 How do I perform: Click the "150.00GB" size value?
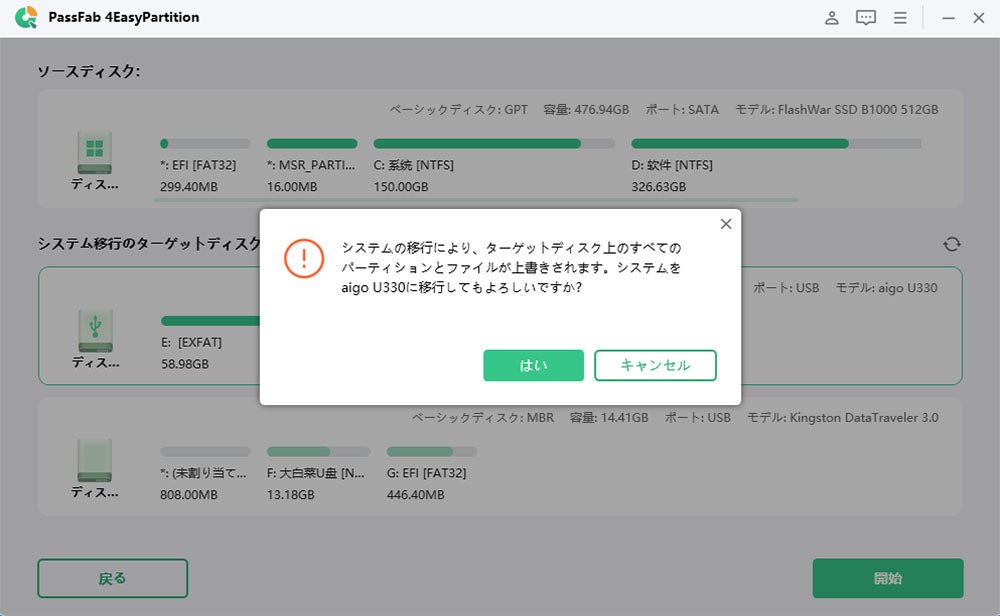[x=401, y=187]
